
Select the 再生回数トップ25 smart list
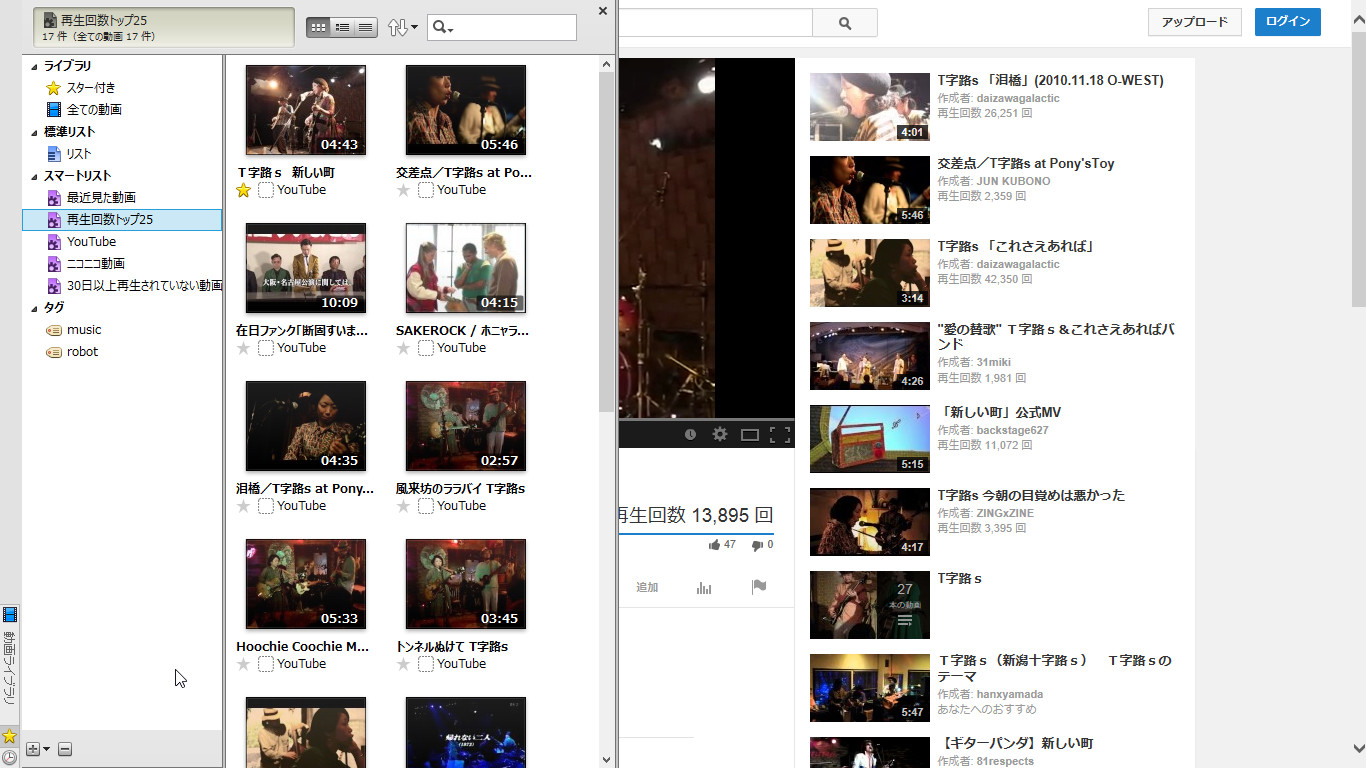[122, 220]
